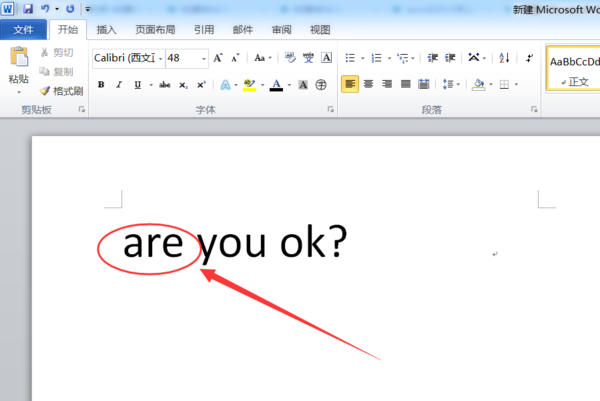600x401 pixels.
Task: Click the Save icon in quick access toolbar
Action: 28,8
